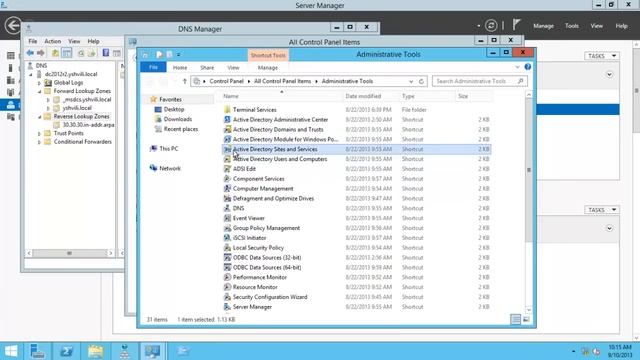Sort by Date modified column header
Image resolution: width=640 pixels, height=360 pixels.
click(x=363, y=96)
